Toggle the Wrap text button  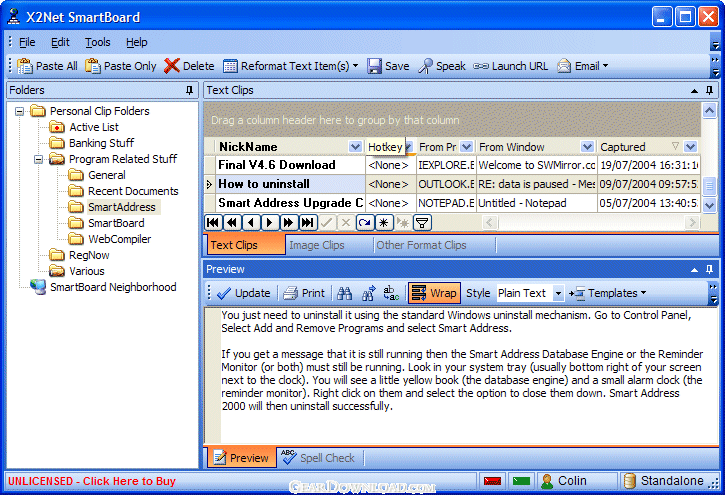point(434,293)
